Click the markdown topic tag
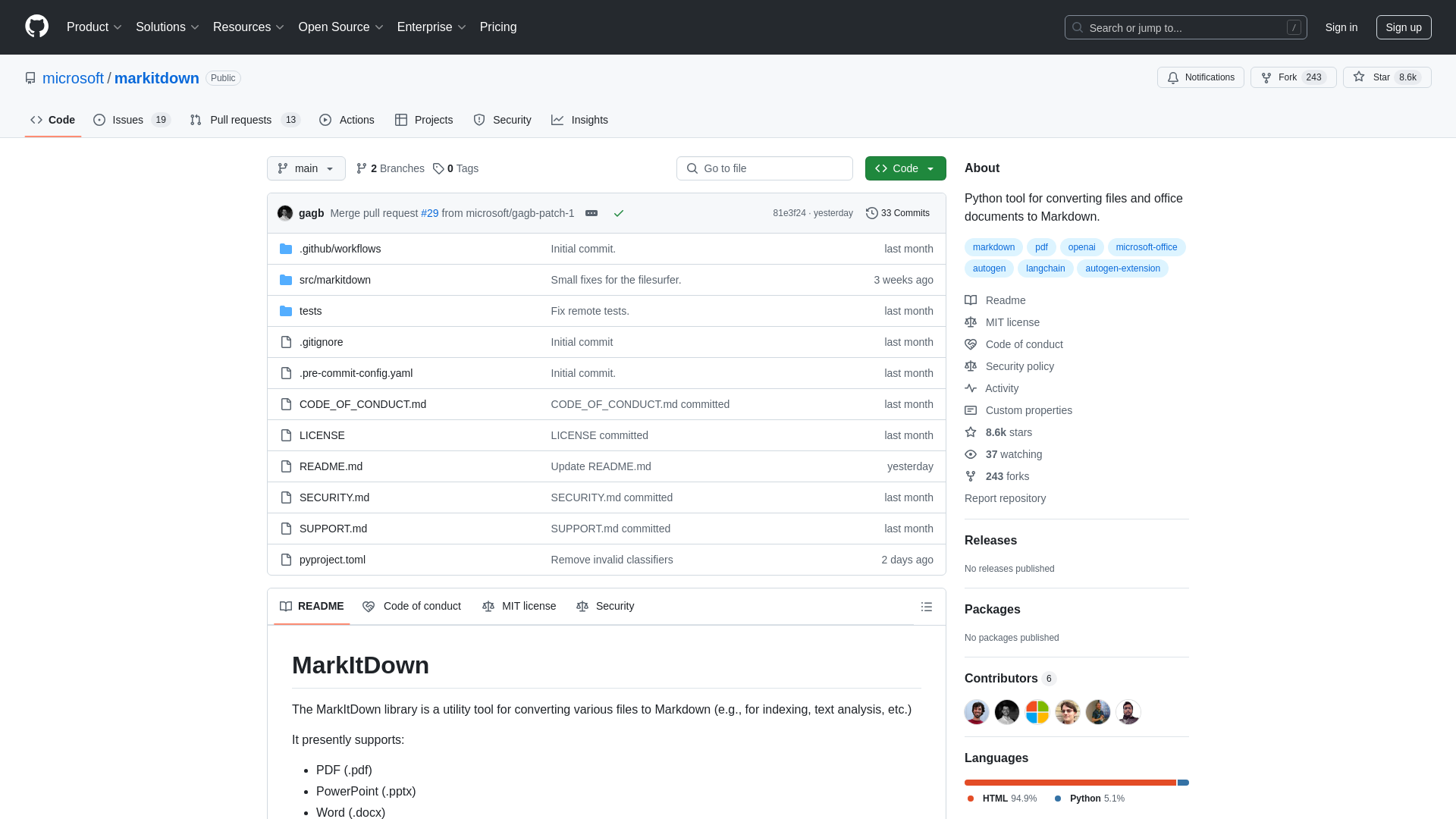This screenshot has height=819, width=1456. point(993,246)
